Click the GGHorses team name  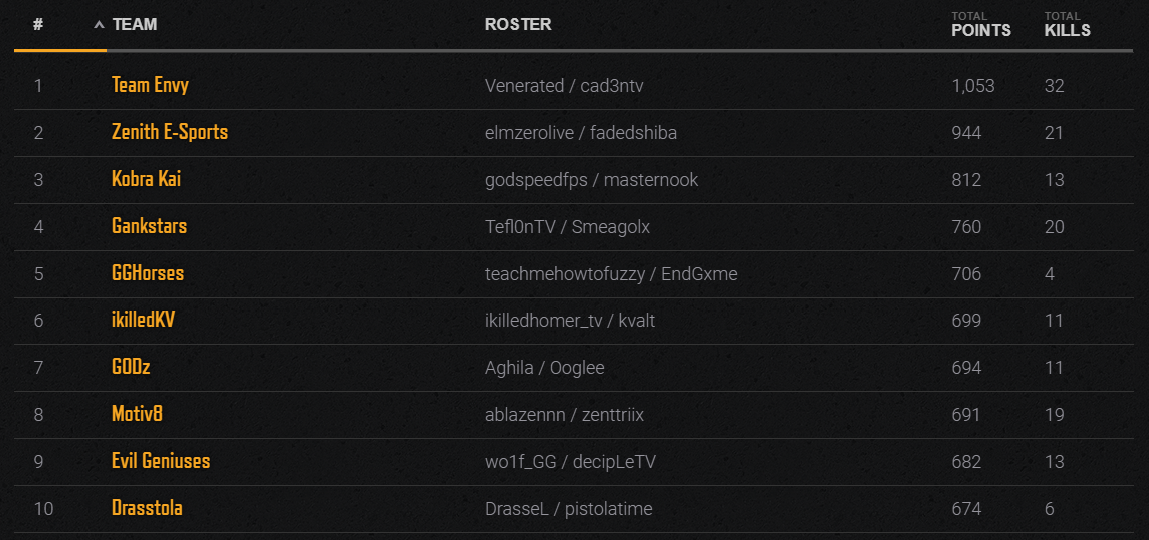point(148,273)
